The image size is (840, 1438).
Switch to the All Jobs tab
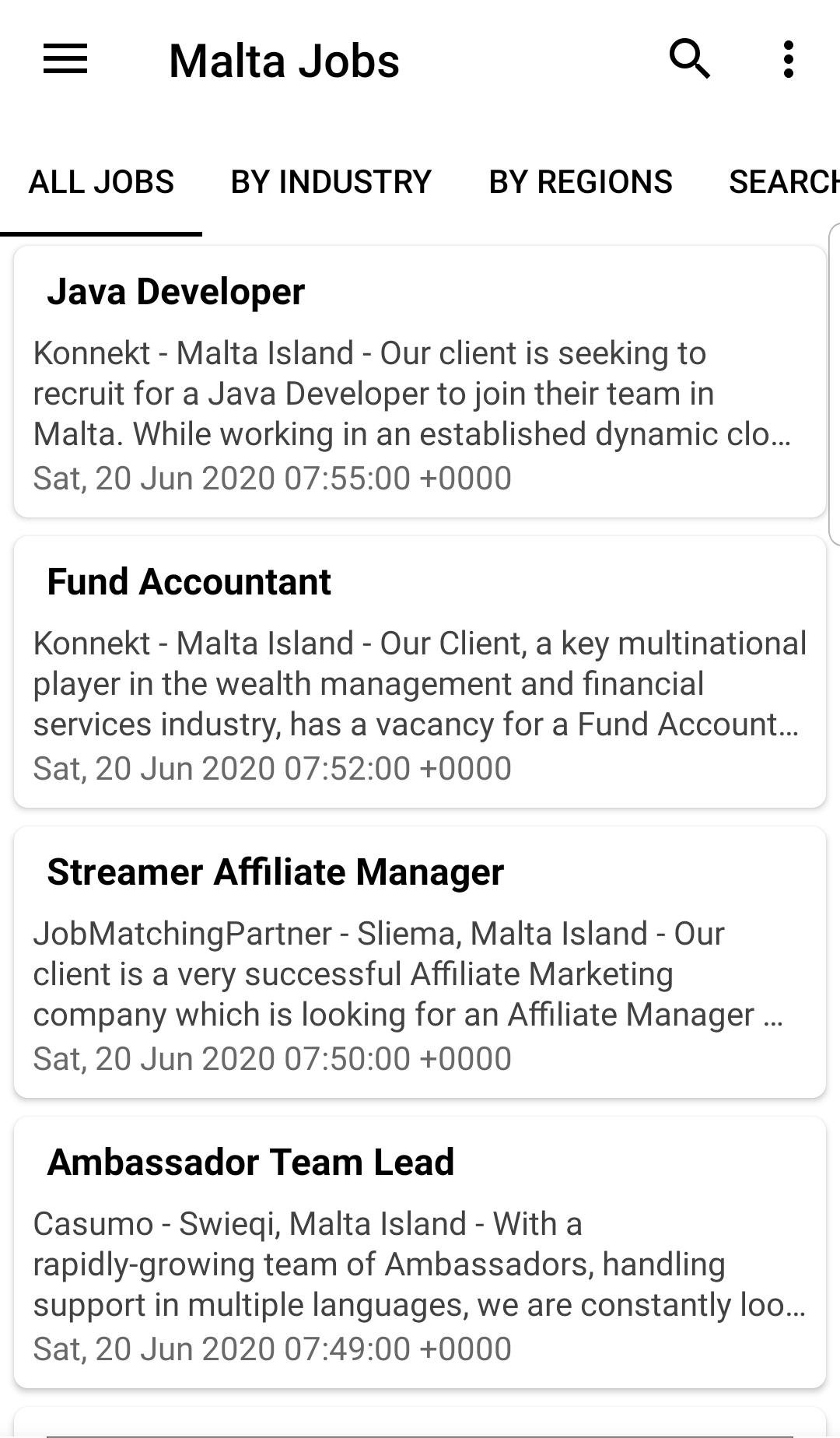point(101,182)
